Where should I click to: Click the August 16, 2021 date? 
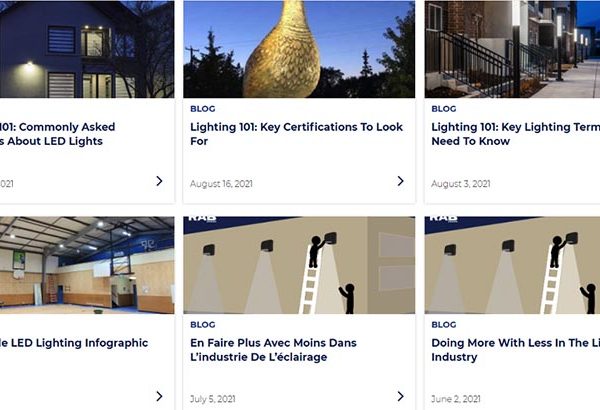click(221, 184)
